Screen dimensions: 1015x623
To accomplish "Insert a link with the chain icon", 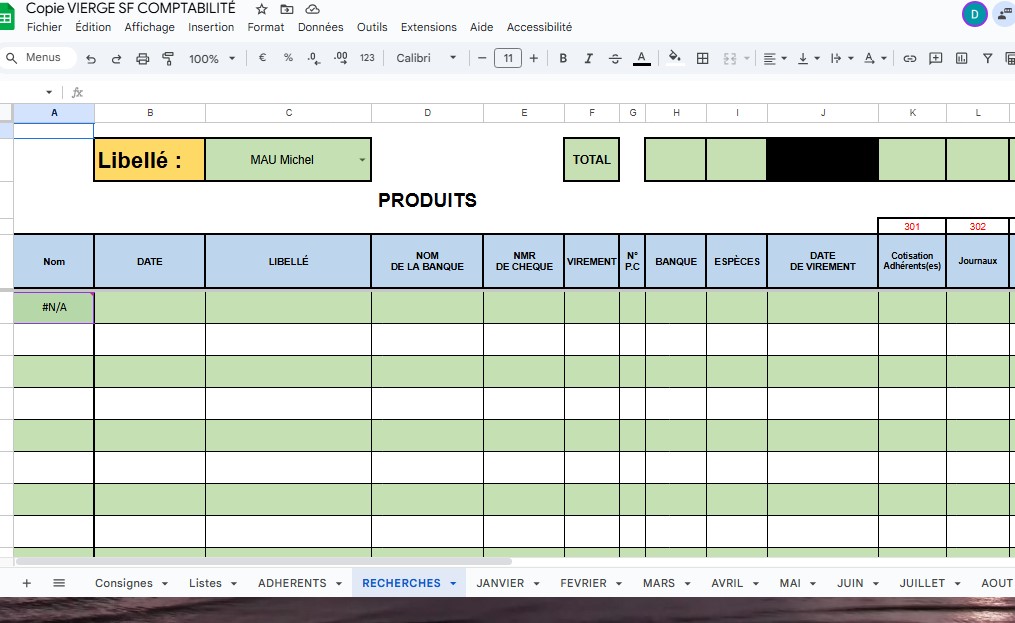I will 910,59.
